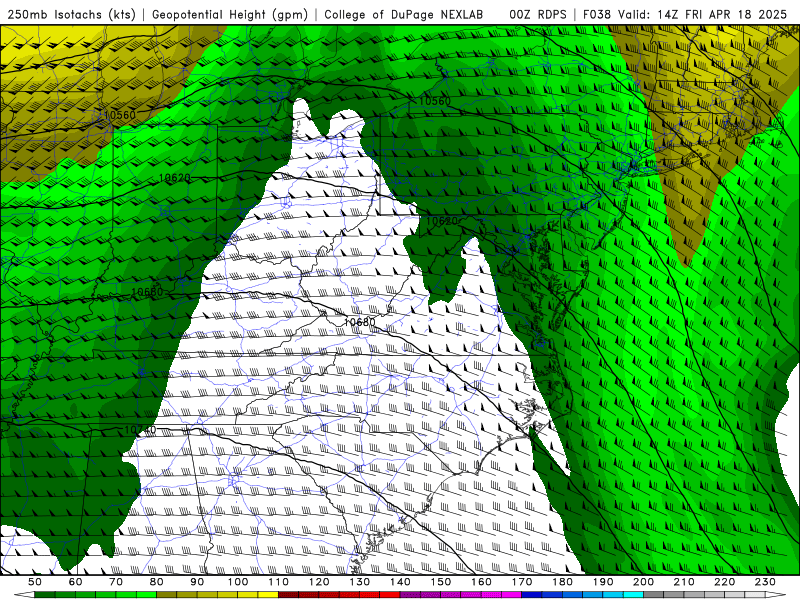Click the bright yellow swatch just before 110

pos(268,595)
